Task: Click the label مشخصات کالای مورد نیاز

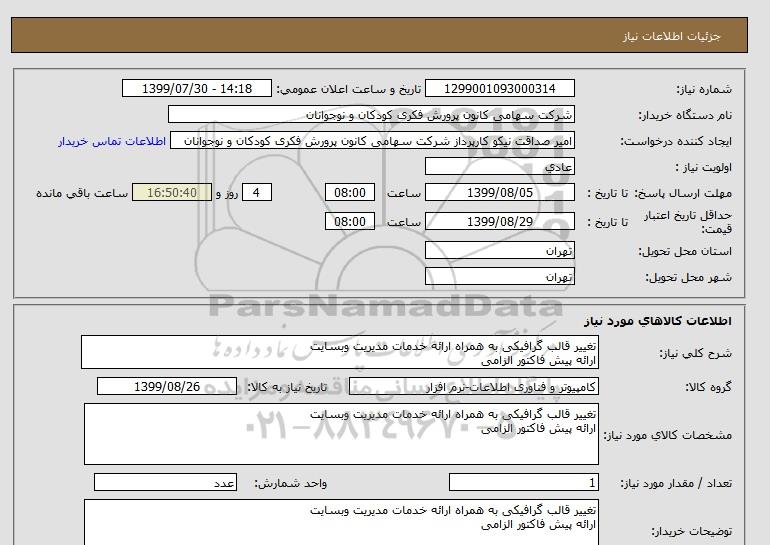Action: pos(667,435)
